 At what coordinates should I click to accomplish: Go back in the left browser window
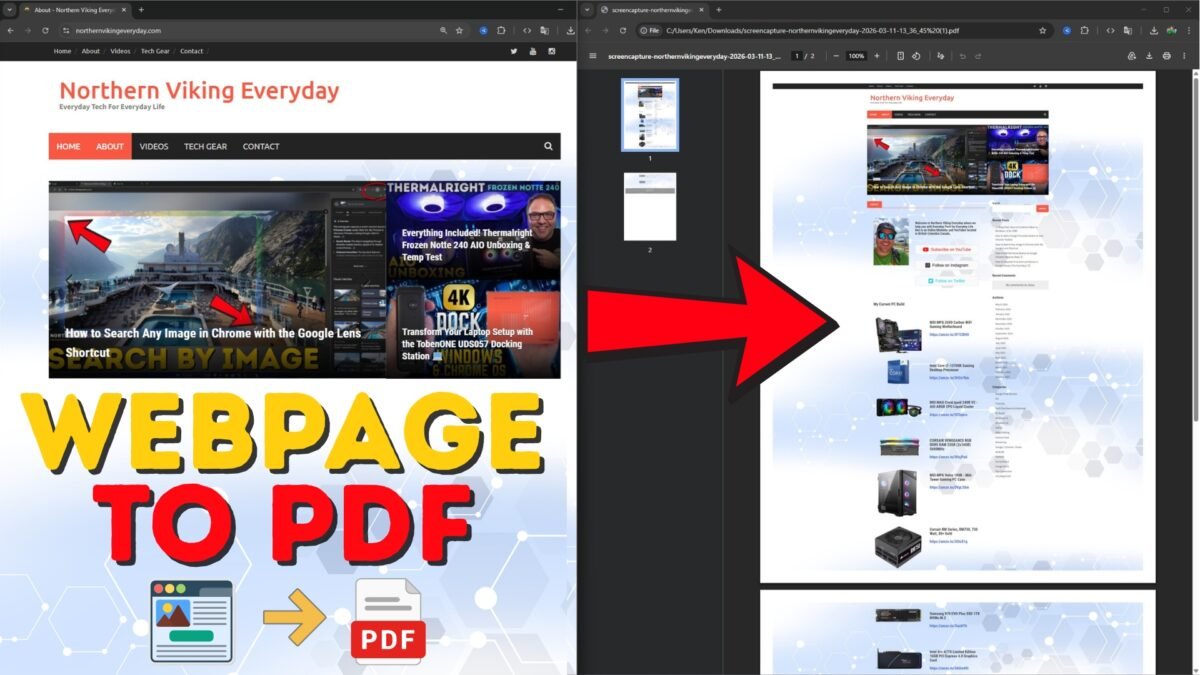(10, 30)
